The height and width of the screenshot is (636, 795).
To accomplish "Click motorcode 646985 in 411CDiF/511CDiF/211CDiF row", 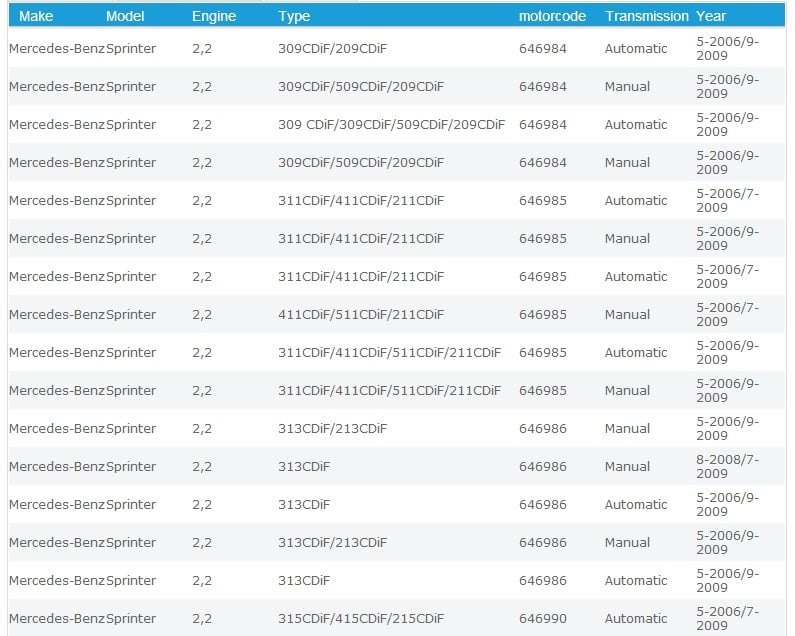I will pos(543,315).
